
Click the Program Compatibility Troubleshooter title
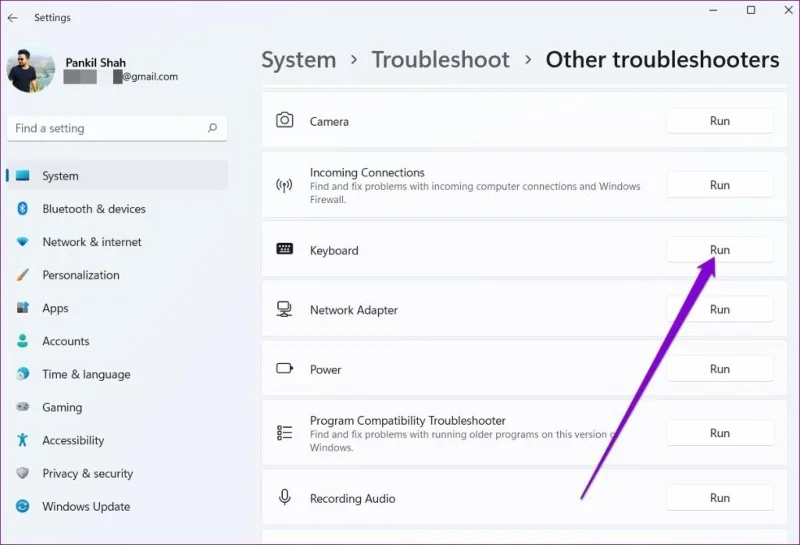point(408,420)
